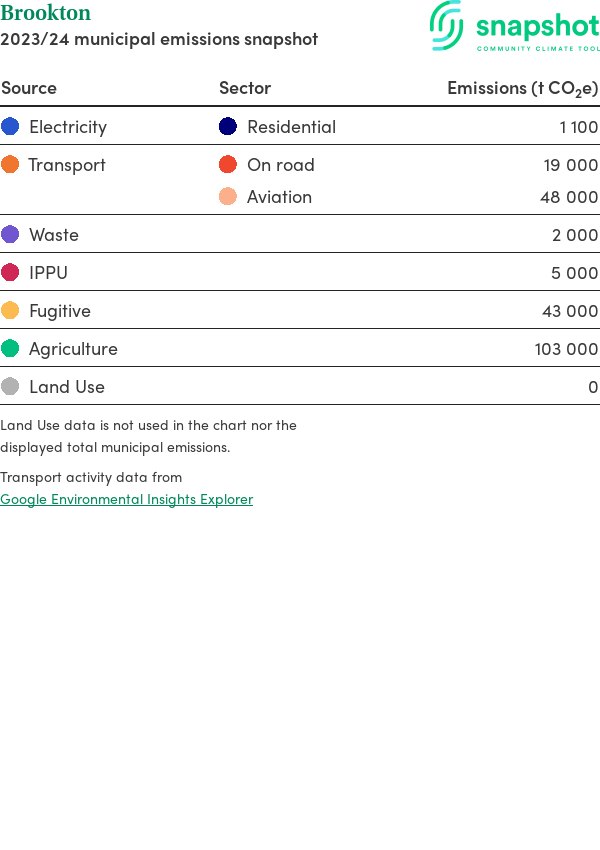600x850 pixels.
Task: Click the Sector column header
Action: (245, 88)
